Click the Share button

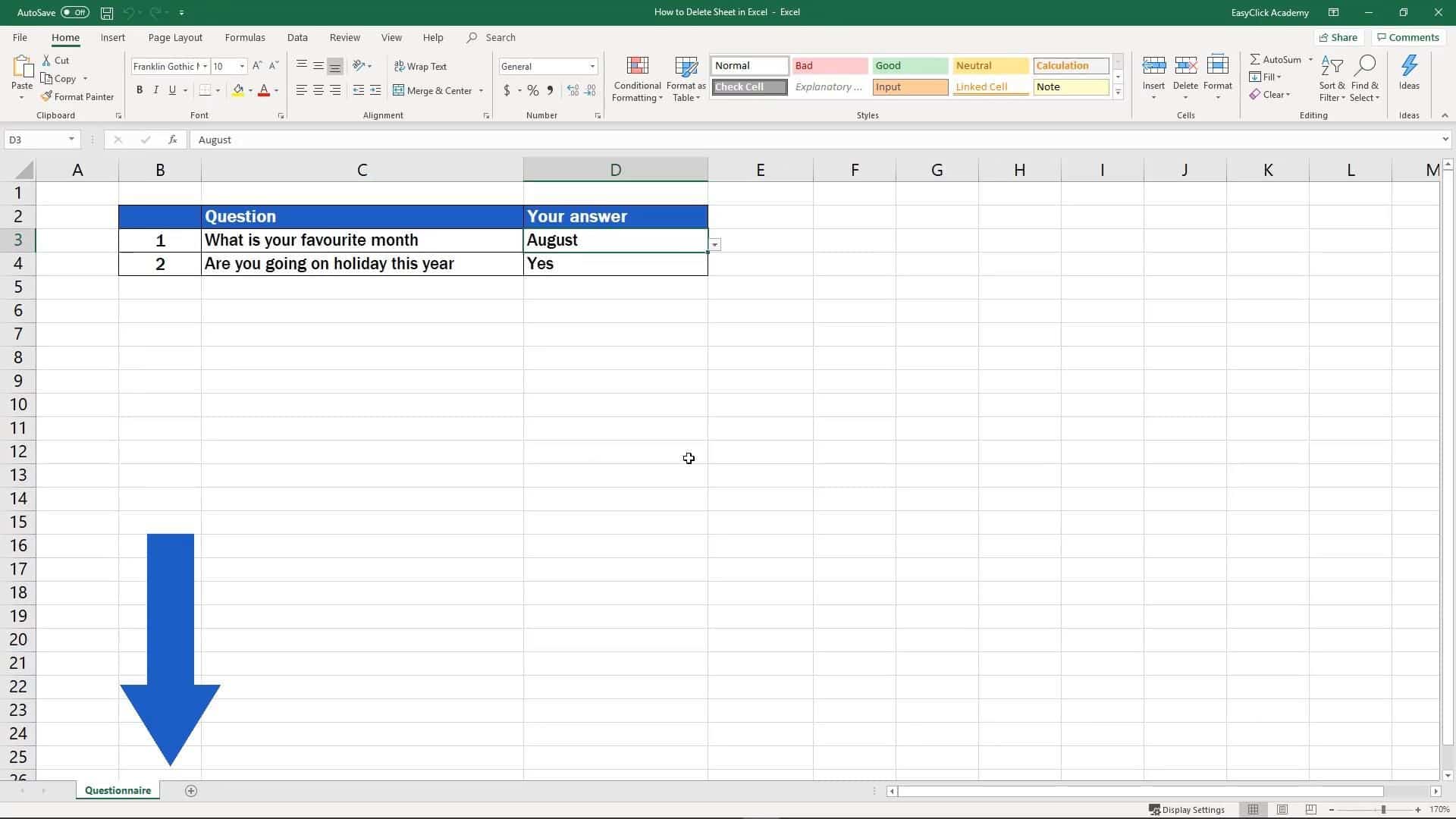click(1338, 37)
